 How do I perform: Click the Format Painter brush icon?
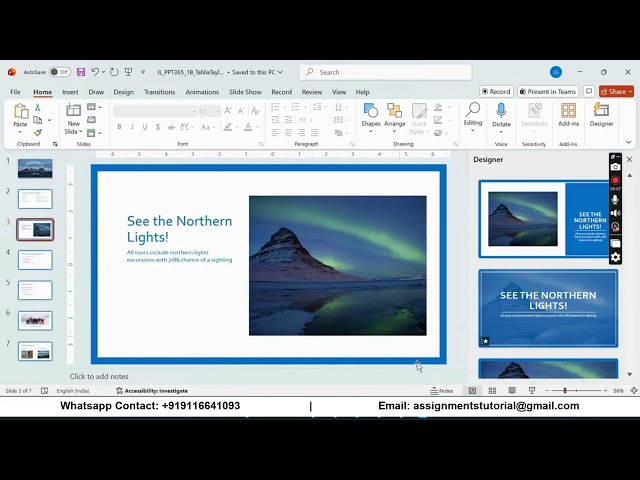point(38,132)
